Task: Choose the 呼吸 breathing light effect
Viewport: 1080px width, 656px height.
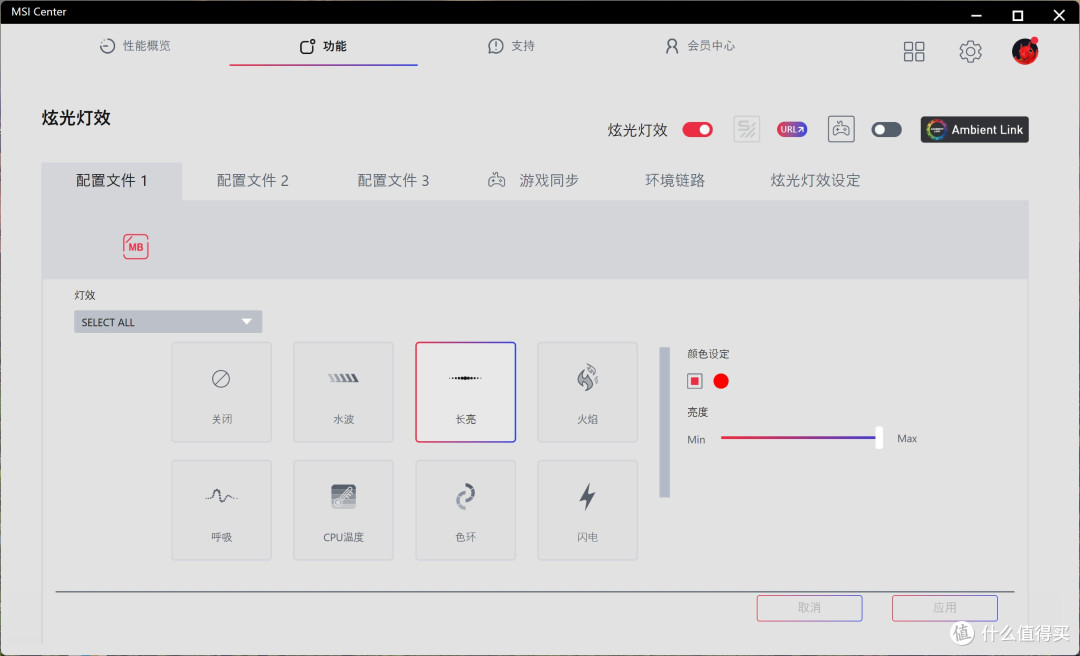Action: [221, 510]
